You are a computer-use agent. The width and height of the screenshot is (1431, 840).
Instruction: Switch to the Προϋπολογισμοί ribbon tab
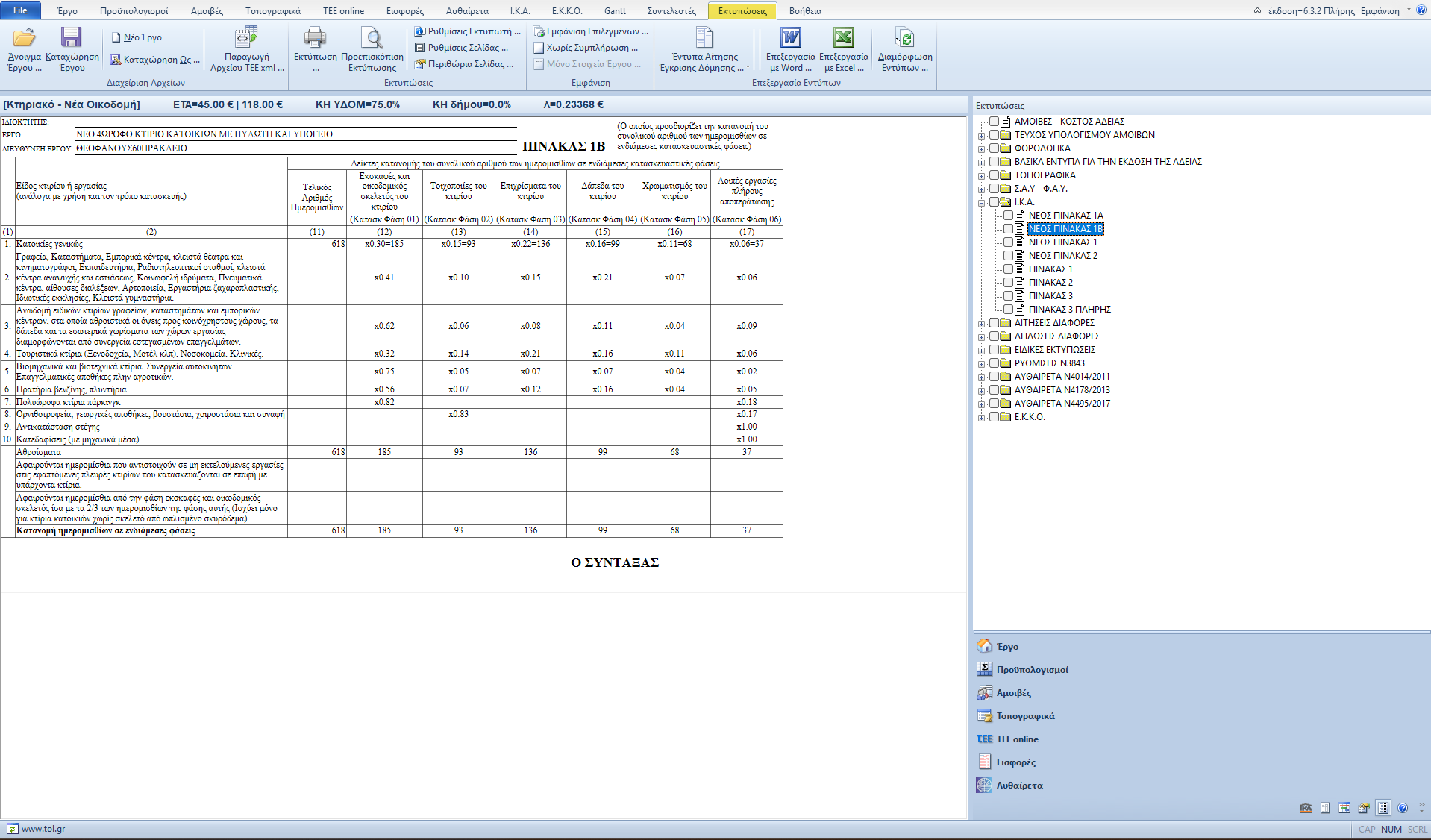pyautogui.click(x=134, y=11)
